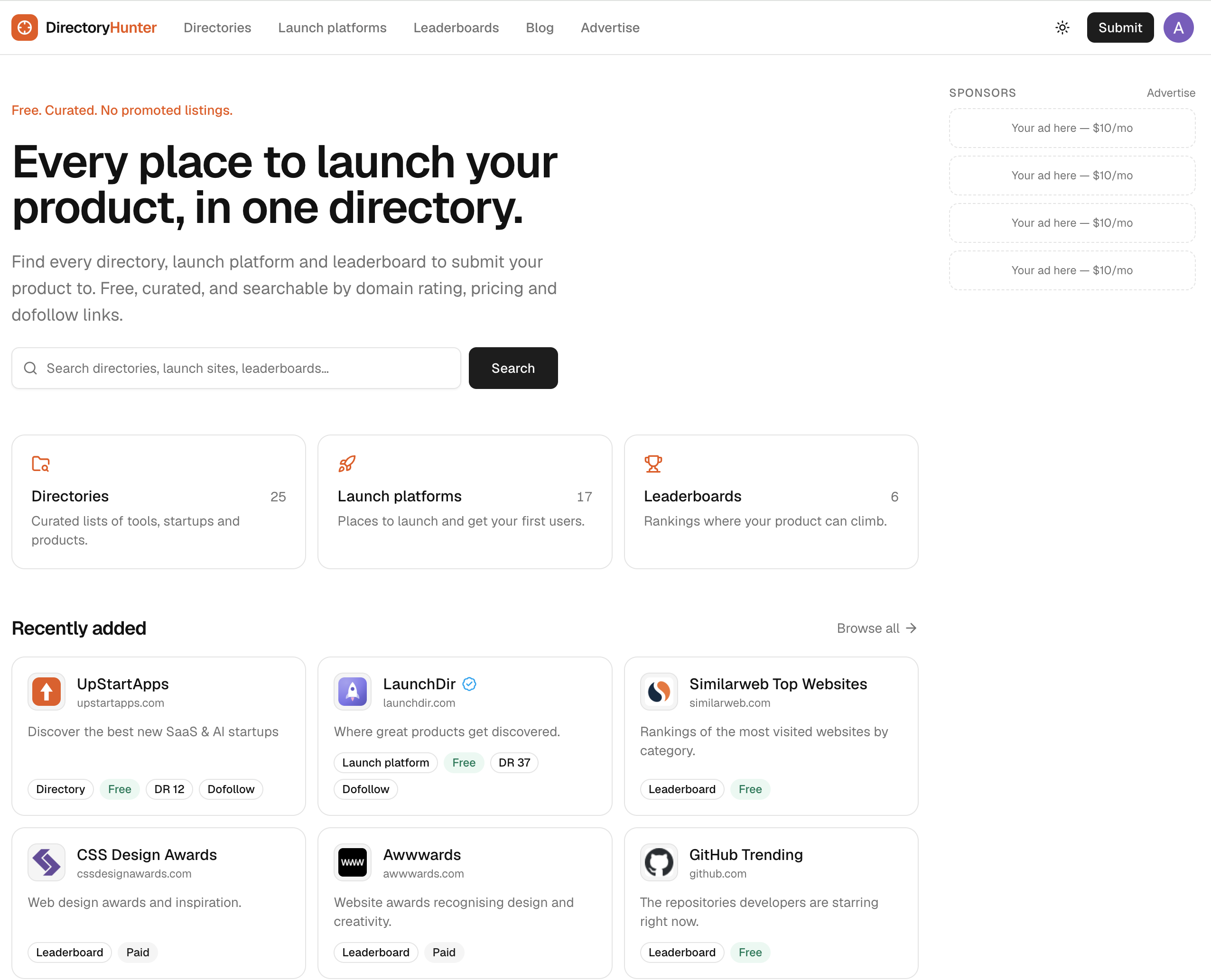Image resolution: width=1211 pixels, height=980 pixels.
Task: Click the black Search button
Action: click(x=513, y=368)
